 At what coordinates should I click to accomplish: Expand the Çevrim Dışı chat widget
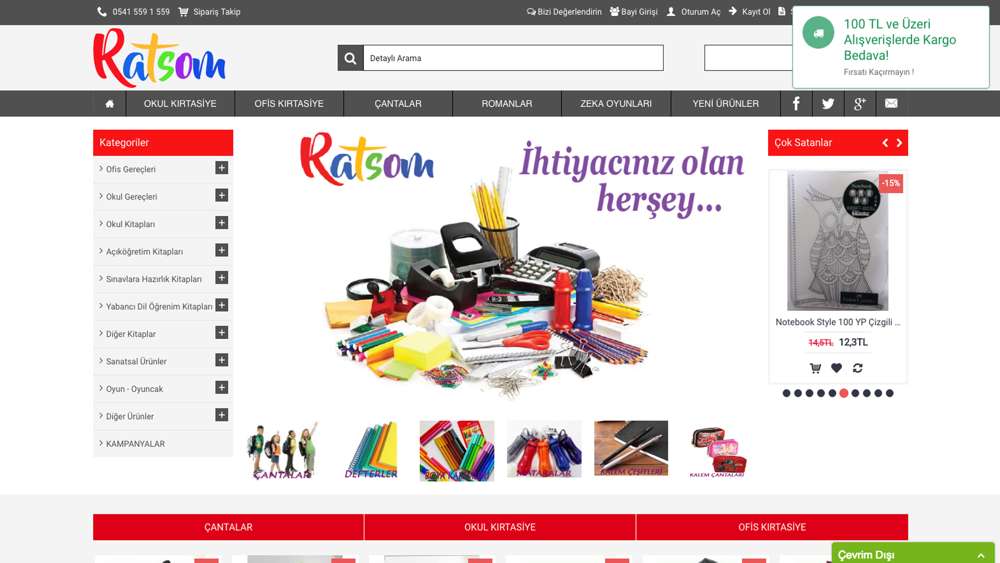[x=913, y=553]
